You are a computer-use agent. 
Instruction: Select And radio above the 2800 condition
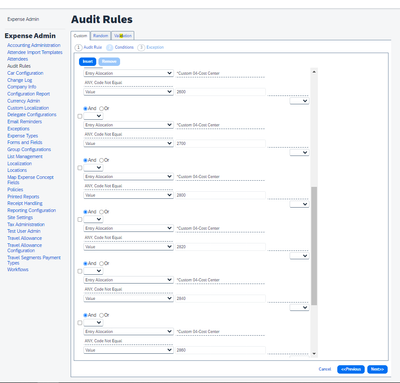85,160
